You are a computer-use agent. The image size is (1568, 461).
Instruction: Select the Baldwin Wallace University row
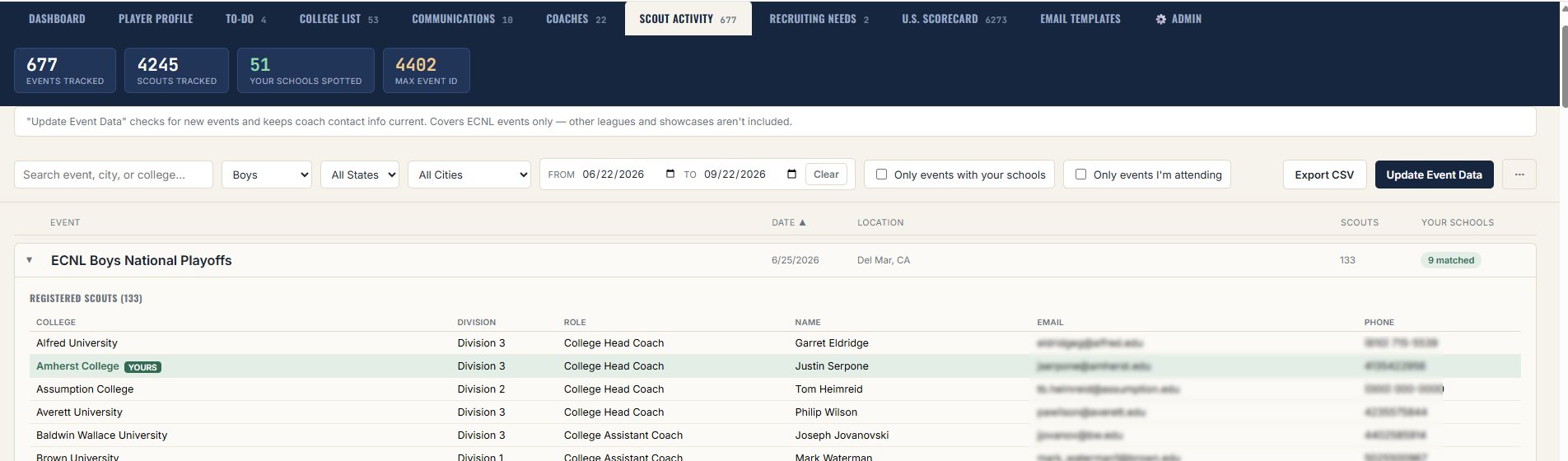pyautogui.click(x=775, y=435)
